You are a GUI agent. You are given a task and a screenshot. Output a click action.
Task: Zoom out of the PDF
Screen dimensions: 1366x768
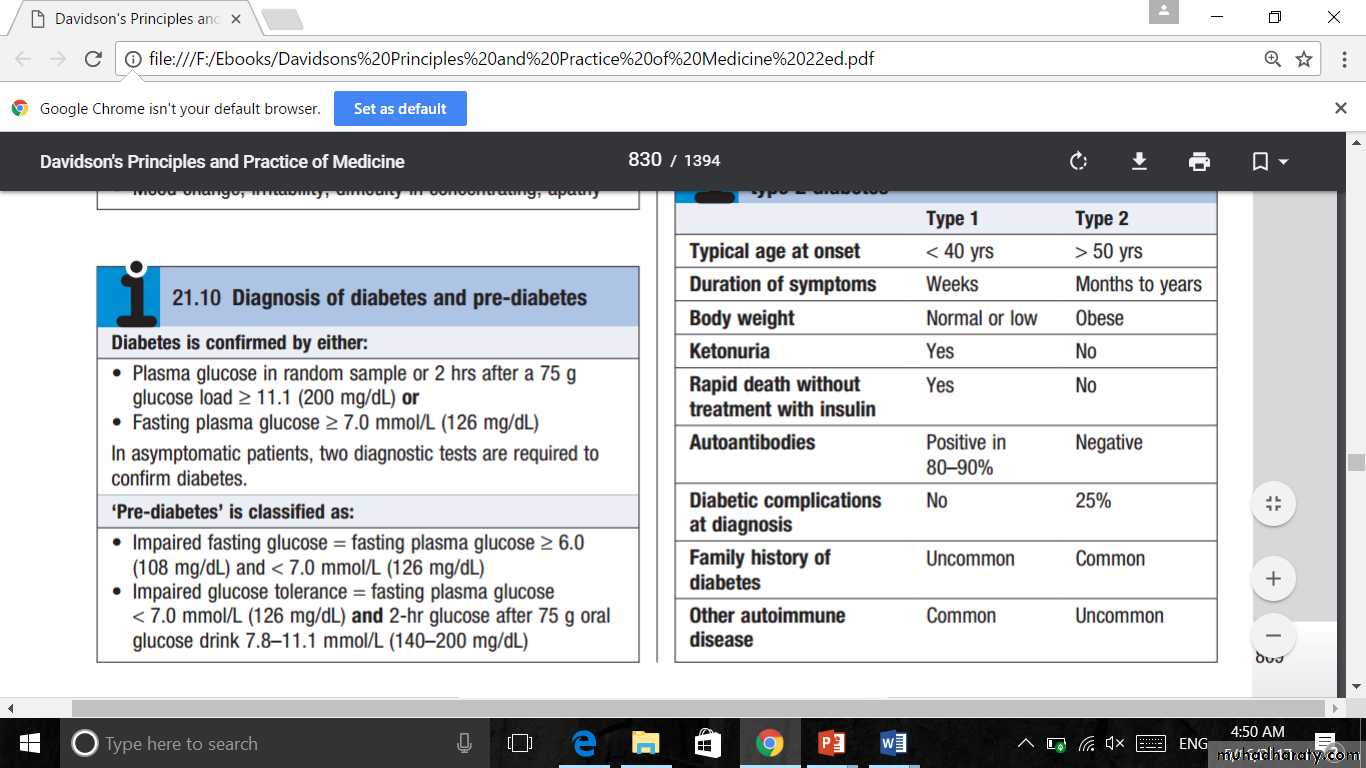(x=1273, y=635)
